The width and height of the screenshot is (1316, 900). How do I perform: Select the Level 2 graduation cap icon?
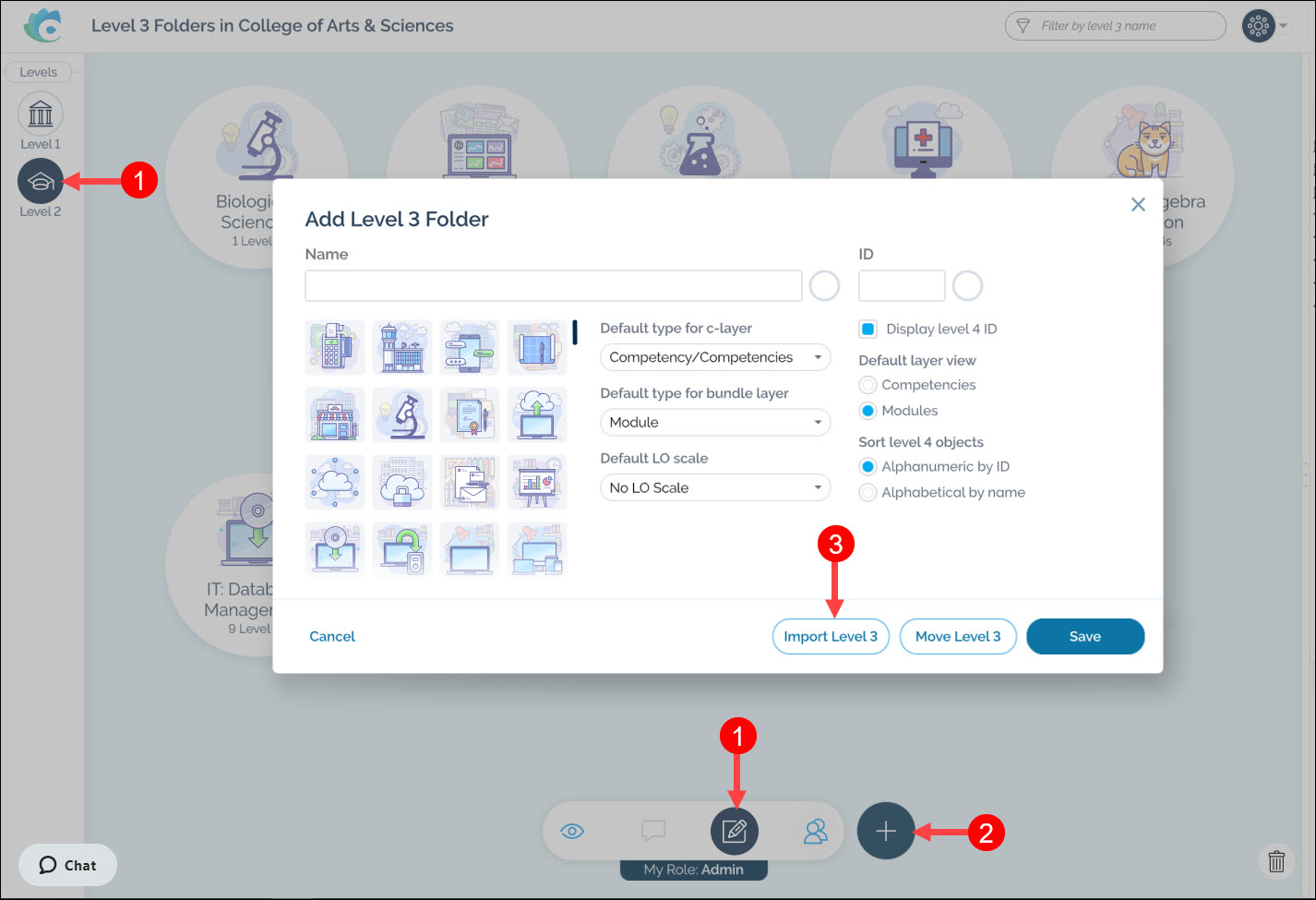point(41,181)
